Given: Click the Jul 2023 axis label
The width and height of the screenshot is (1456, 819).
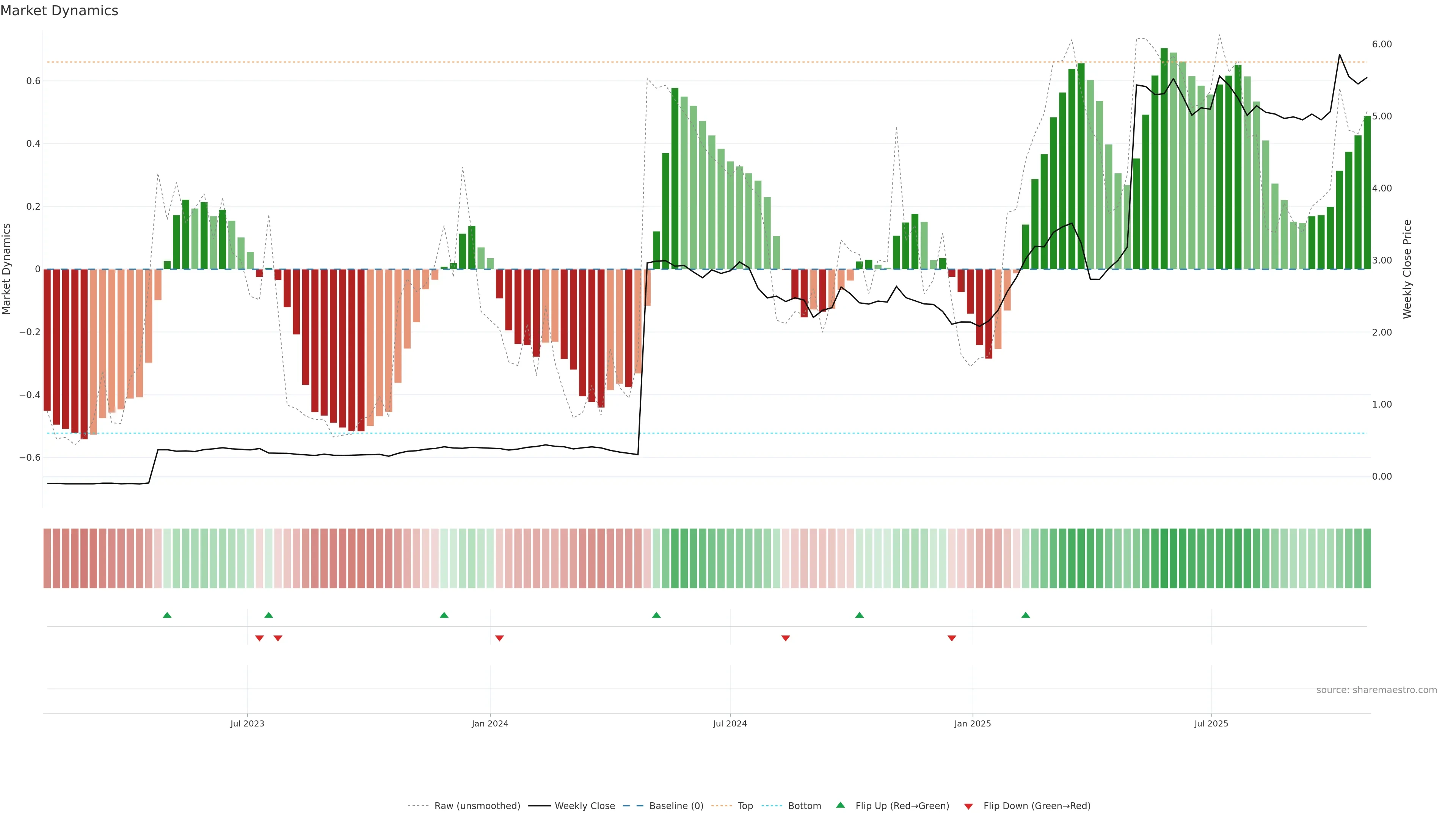Looking at the screenshot, I should pyautogui.click(x=247, y=723).
